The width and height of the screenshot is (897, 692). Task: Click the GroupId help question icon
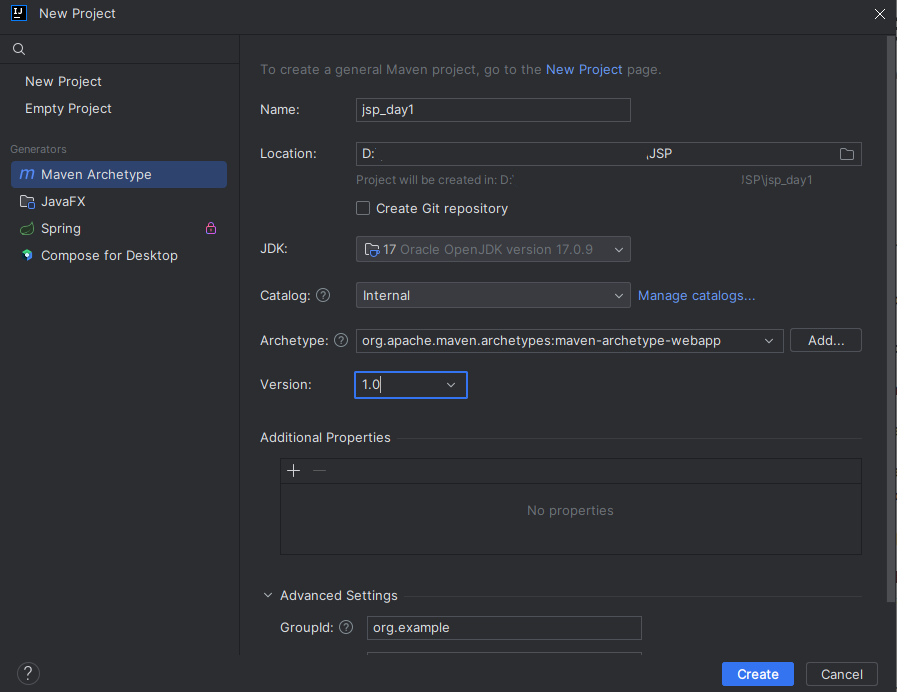click(346, 627)
